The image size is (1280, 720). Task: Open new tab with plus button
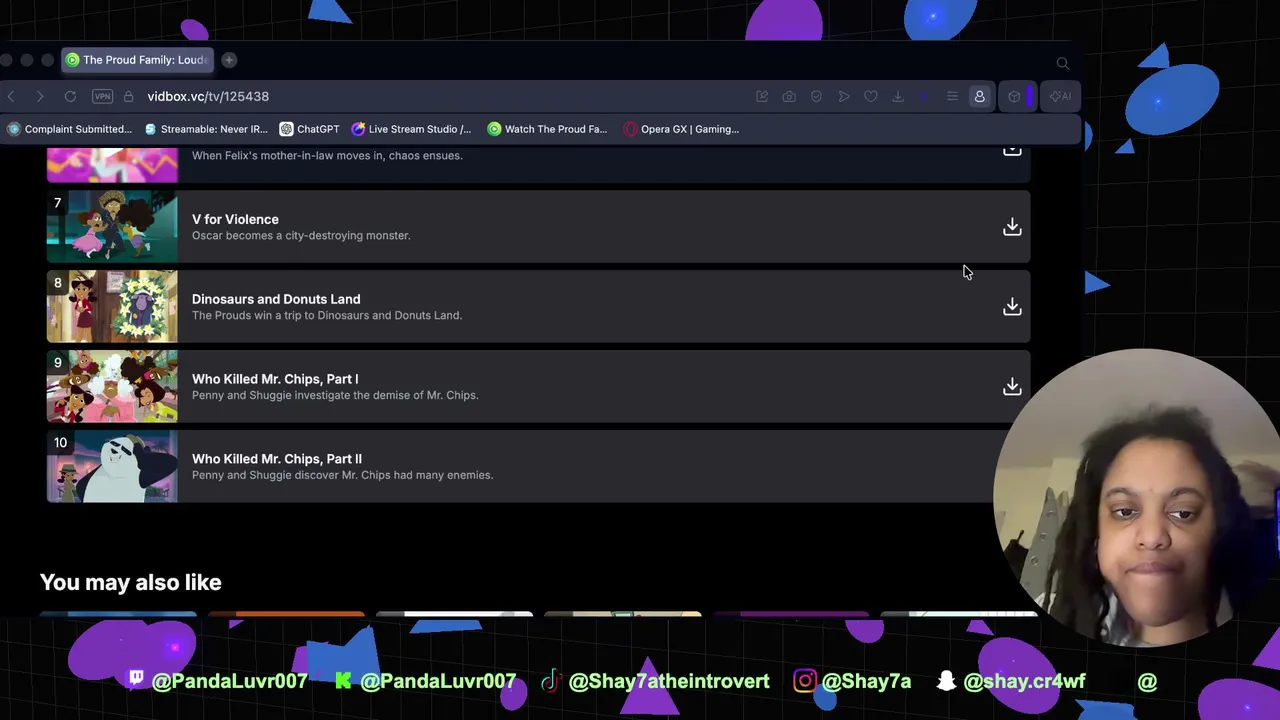(x=229, y=60)
